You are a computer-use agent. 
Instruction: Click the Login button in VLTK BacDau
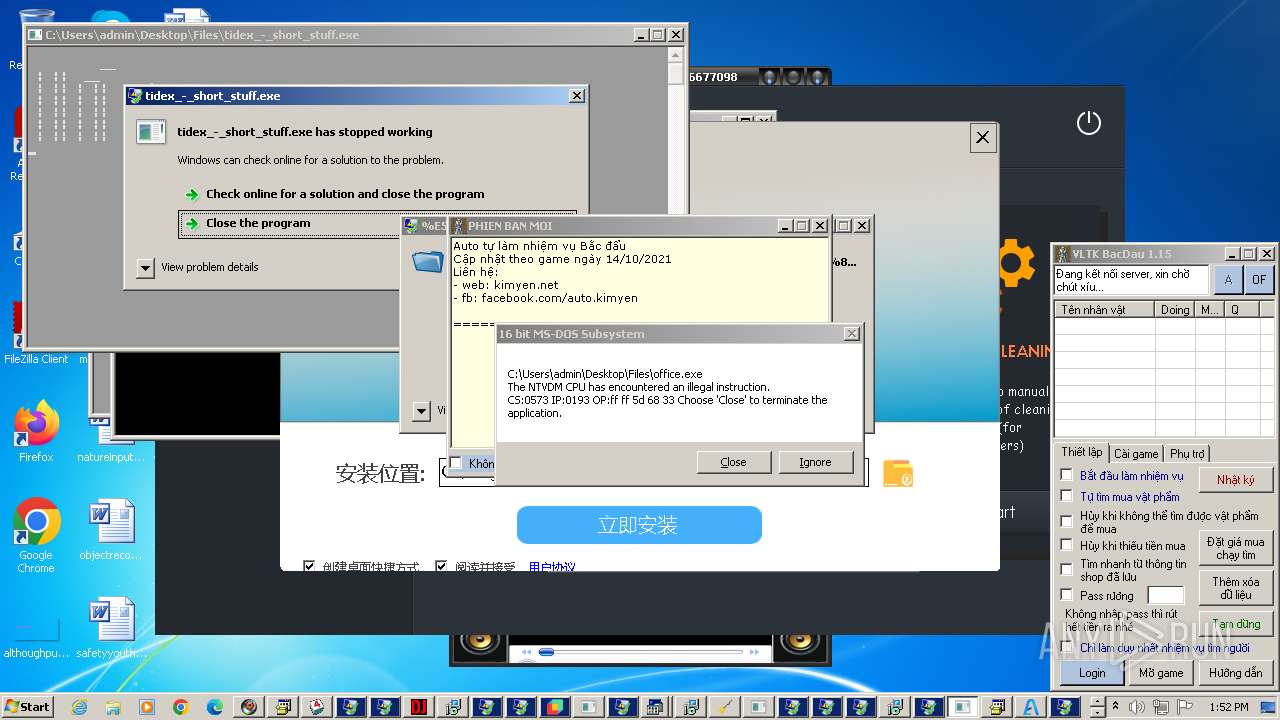(x=1092, y=673)
